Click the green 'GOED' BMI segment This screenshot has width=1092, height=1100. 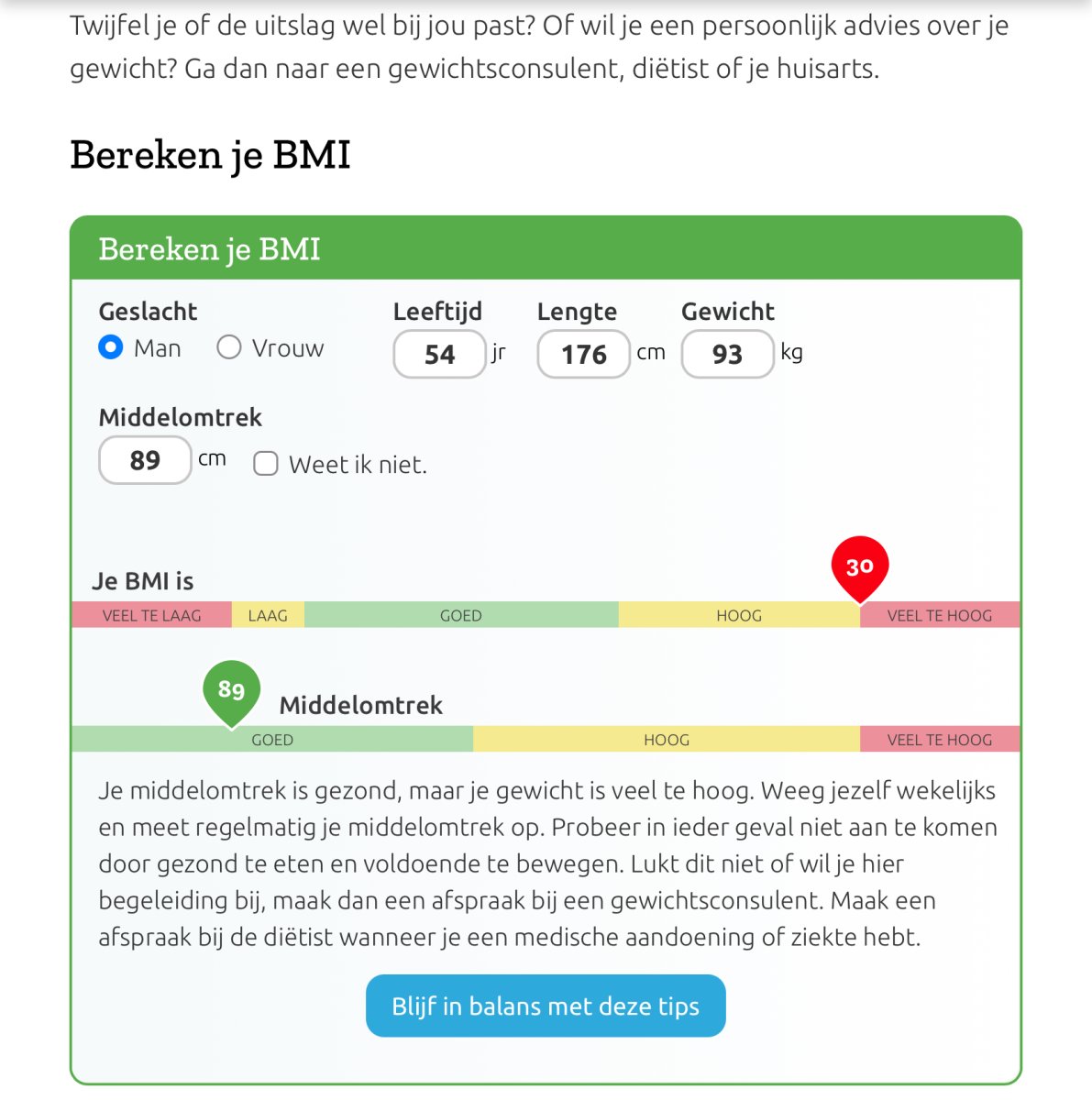click(460, 615)
